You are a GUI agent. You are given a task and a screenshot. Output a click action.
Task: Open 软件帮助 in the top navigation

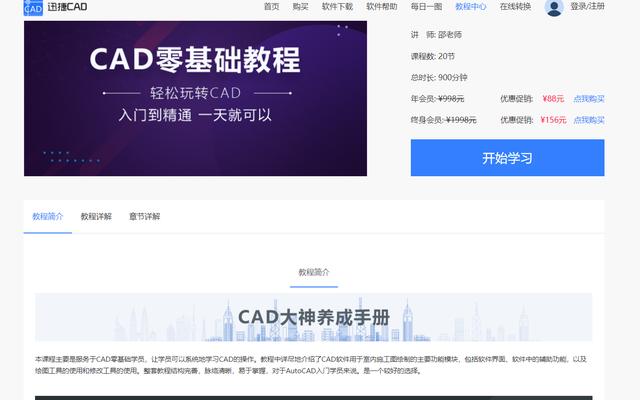tap(382, 7)
